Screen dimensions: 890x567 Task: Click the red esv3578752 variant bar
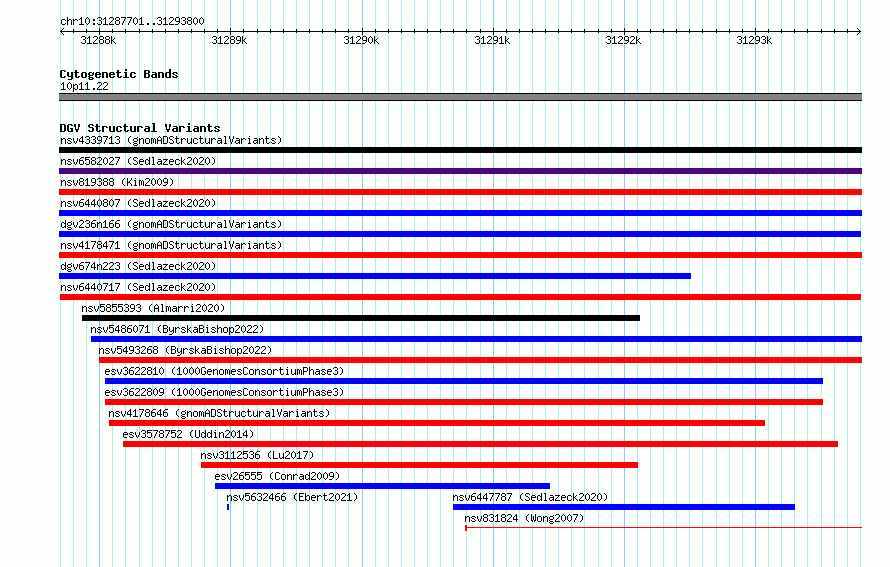click(x=480, y=444)
